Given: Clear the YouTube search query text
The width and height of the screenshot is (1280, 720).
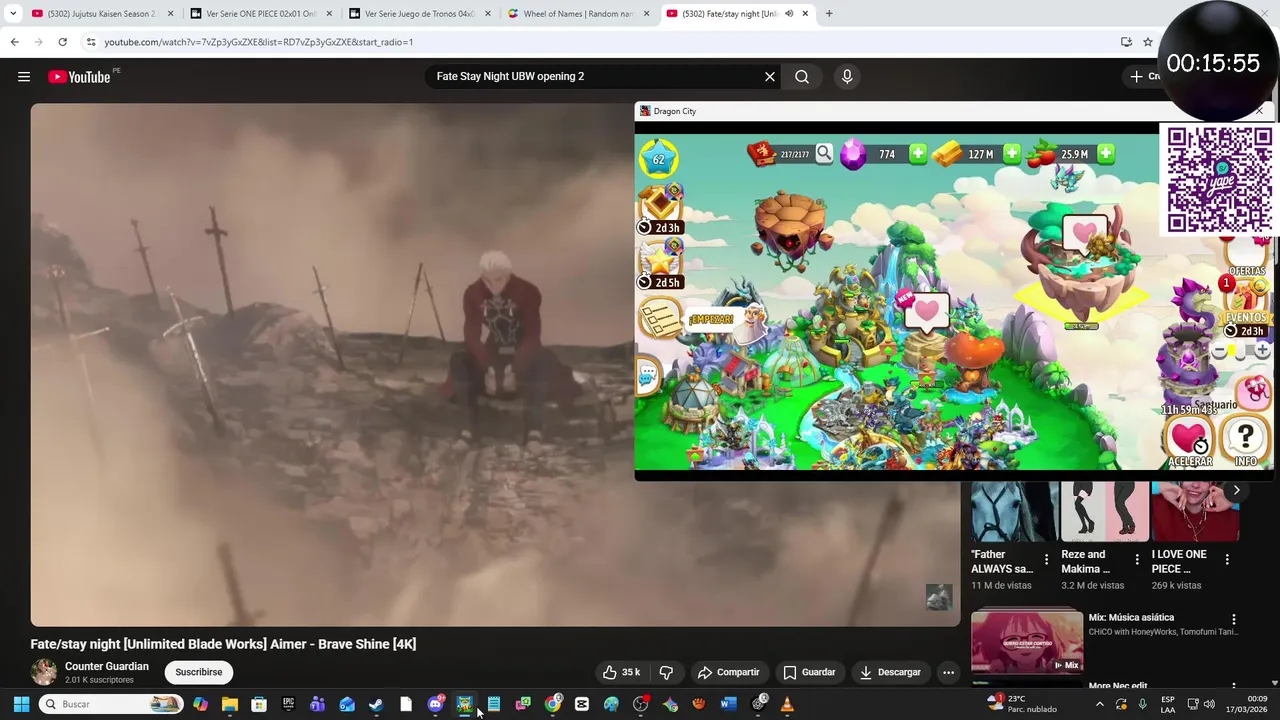Looking at the screenshot, I should pos(770,77).
